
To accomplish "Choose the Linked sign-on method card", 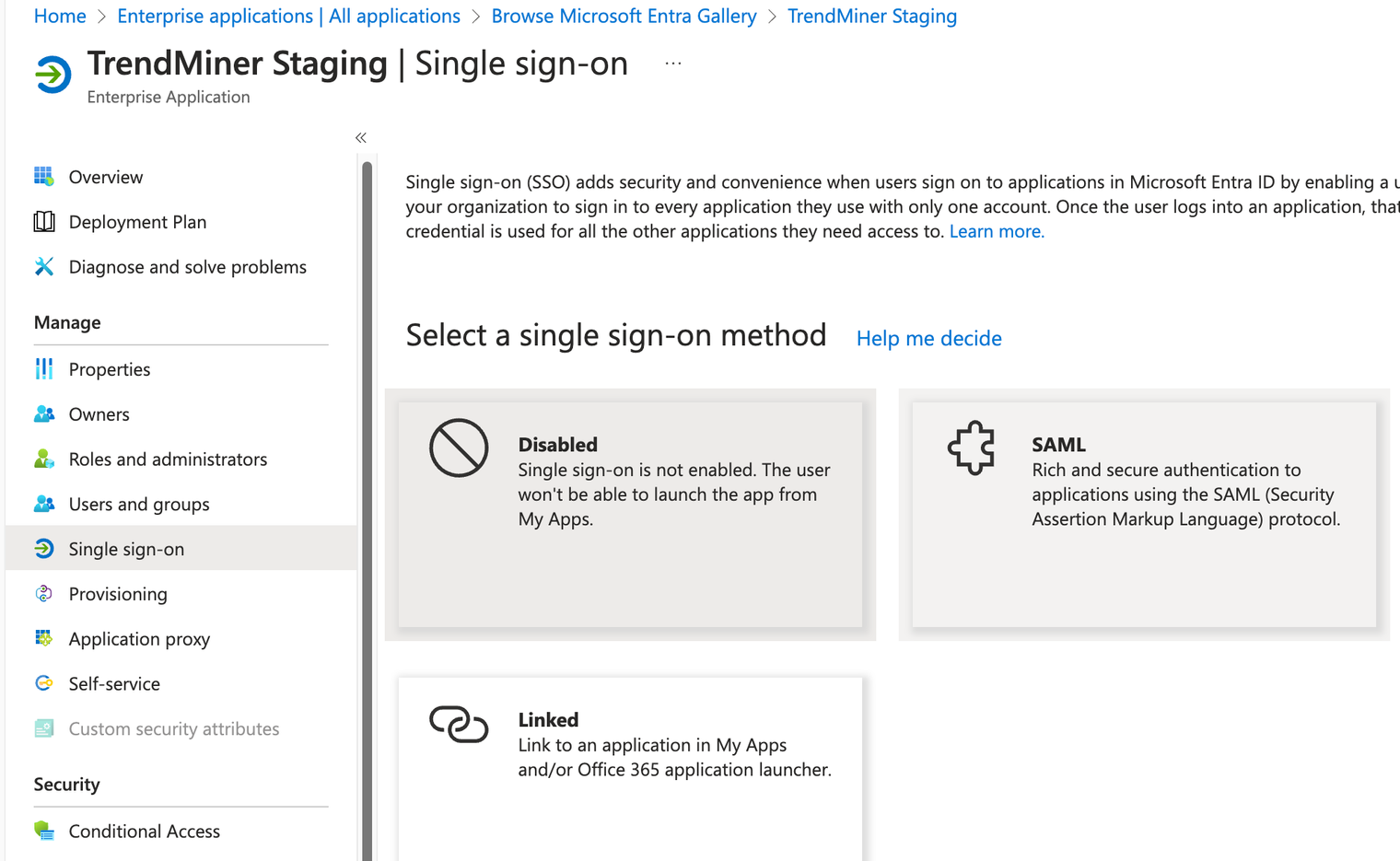I will (630, 764).
